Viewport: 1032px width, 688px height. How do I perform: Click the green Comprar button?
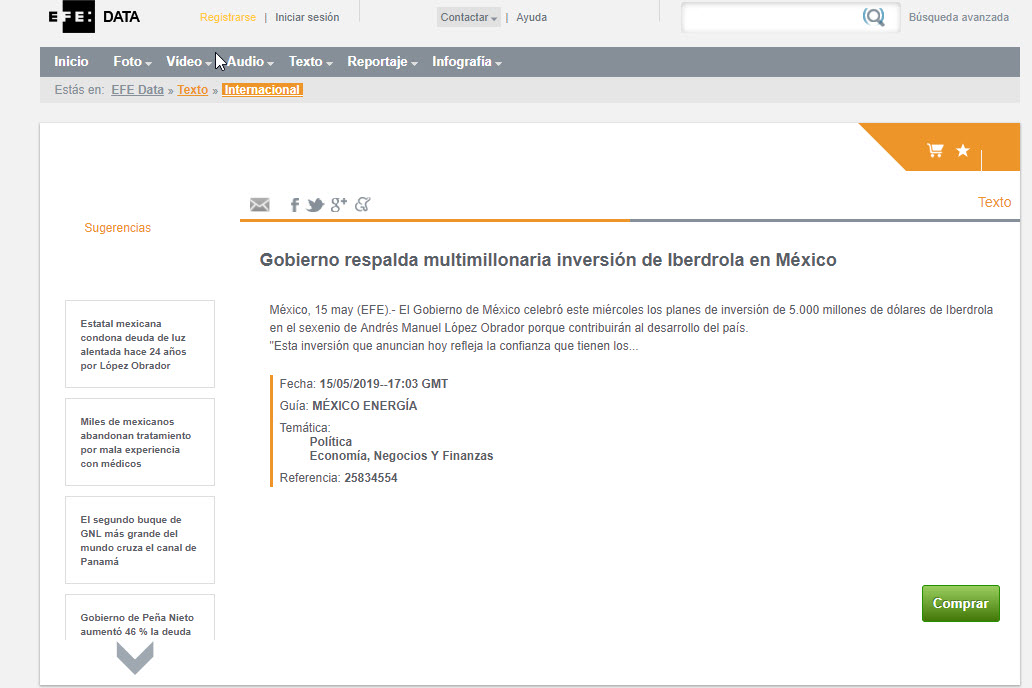point(960,603)
